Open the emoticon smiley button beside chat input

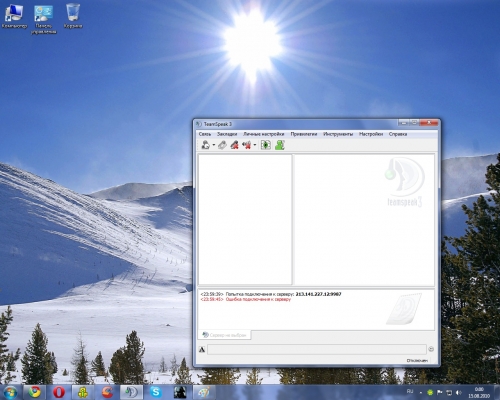click(x=431, y=349)
